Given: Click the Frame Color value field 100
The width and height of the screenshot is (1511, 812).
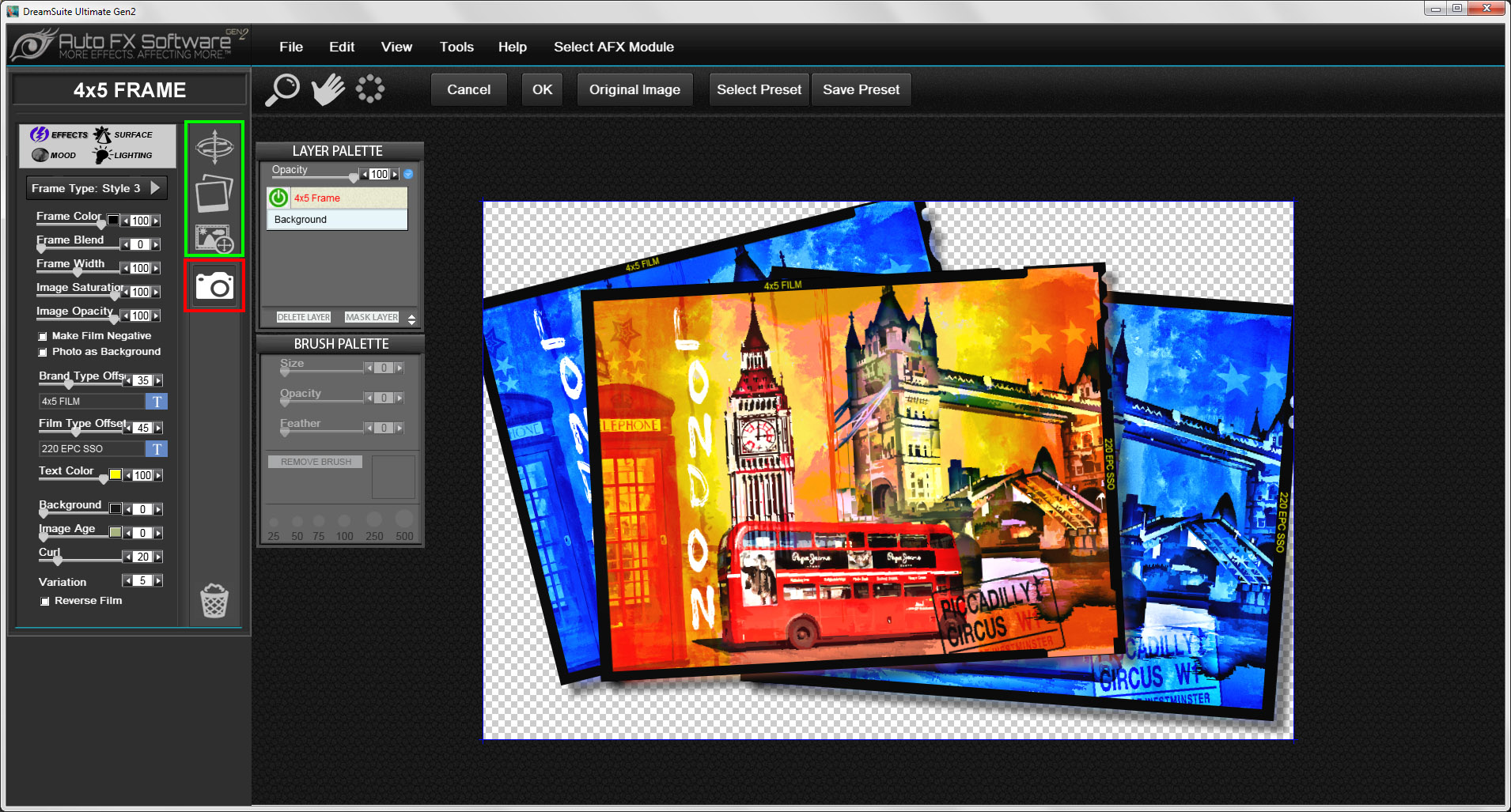Looking at the screenshot, I should tap(140, 221).
